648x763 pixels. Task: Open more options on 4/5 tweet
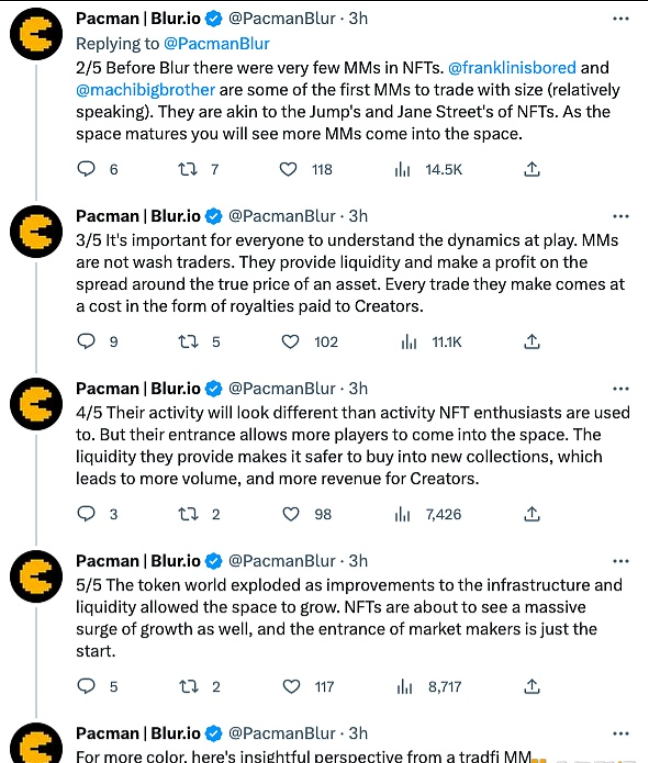(x=621, y=388)
